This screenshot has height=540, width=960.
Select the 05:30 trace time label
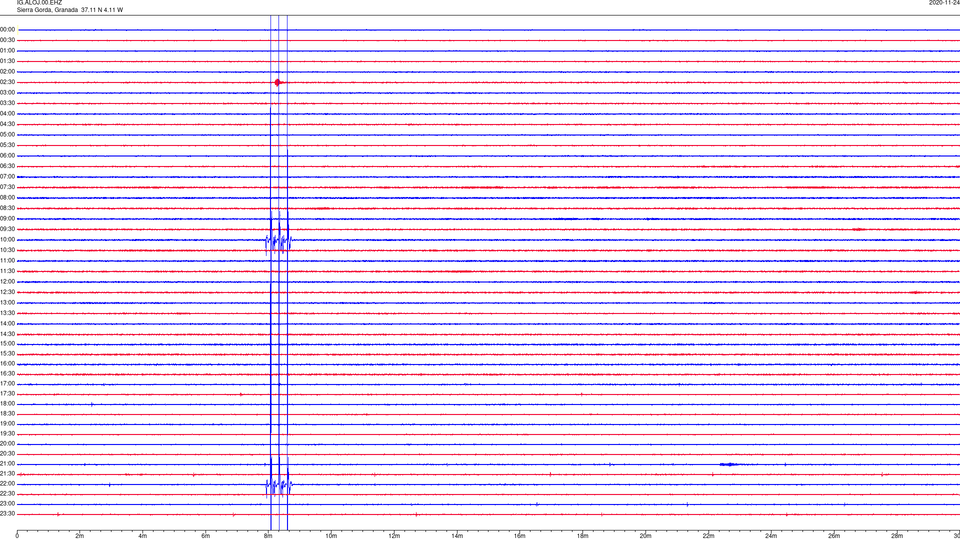point(7,145)
